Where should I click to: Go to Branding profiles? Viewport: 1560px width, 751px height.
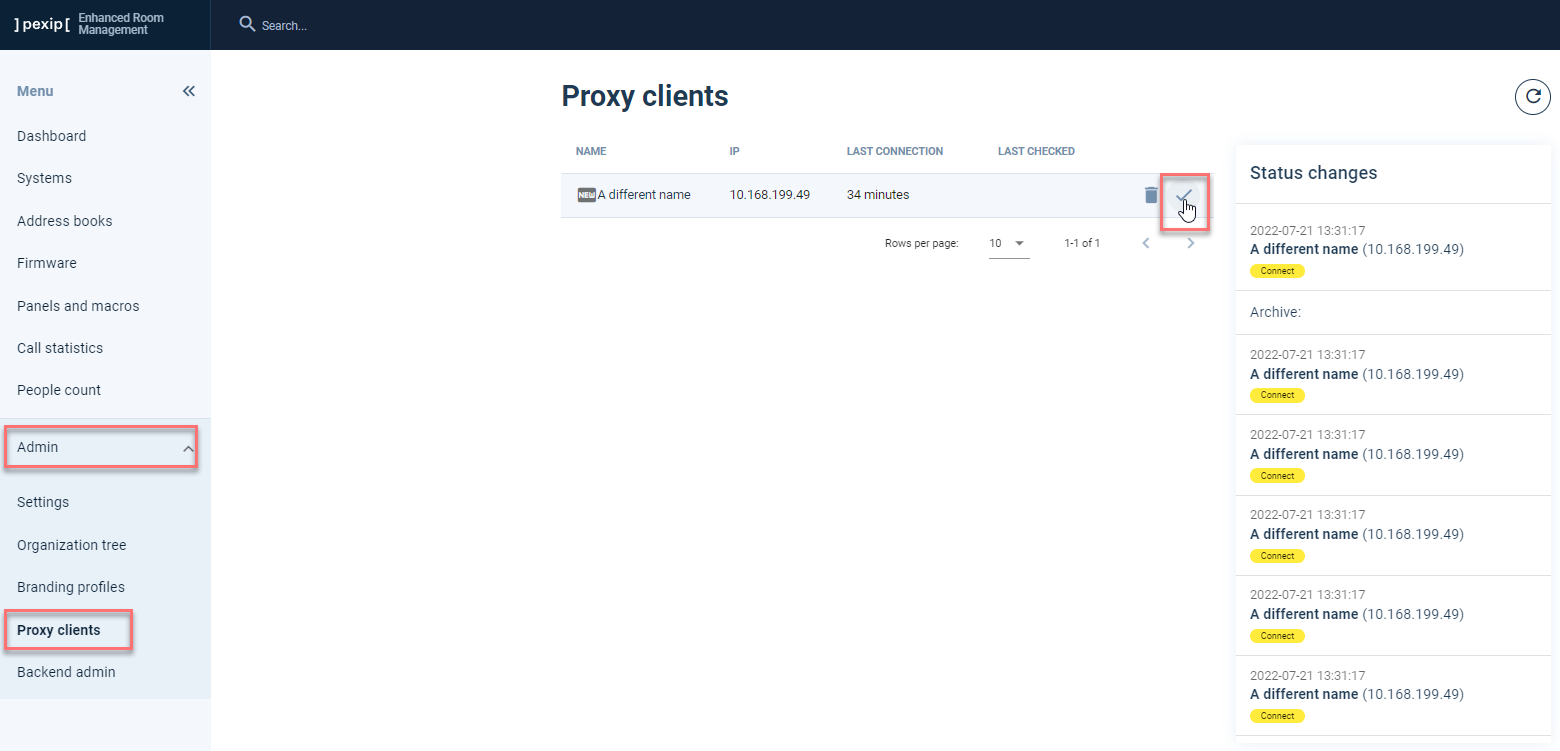point(70,587)
